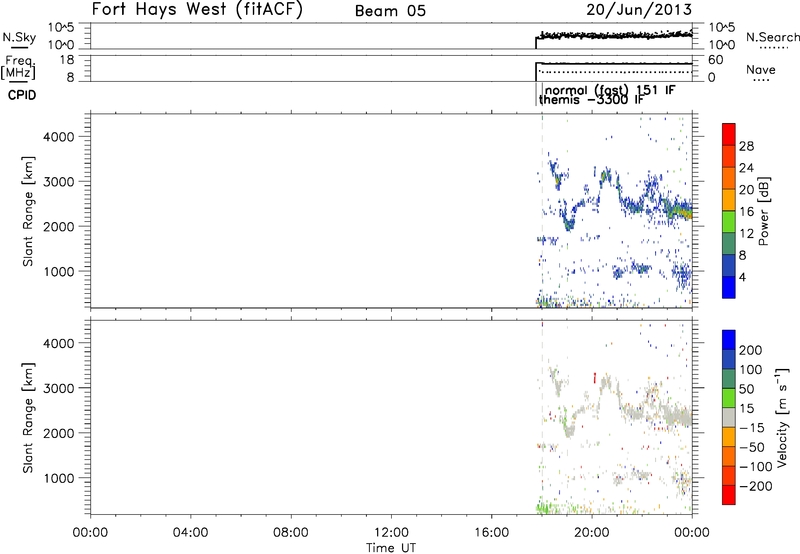Pick the gray -15 to 15 Velocity segment
This screenshot has width=800, height=554.
click(x=729, y=417)
